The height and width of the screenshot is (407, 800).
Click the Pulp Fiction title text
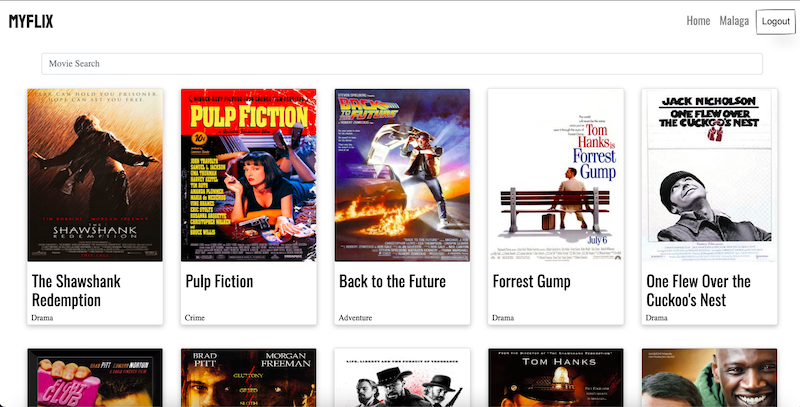219,282
